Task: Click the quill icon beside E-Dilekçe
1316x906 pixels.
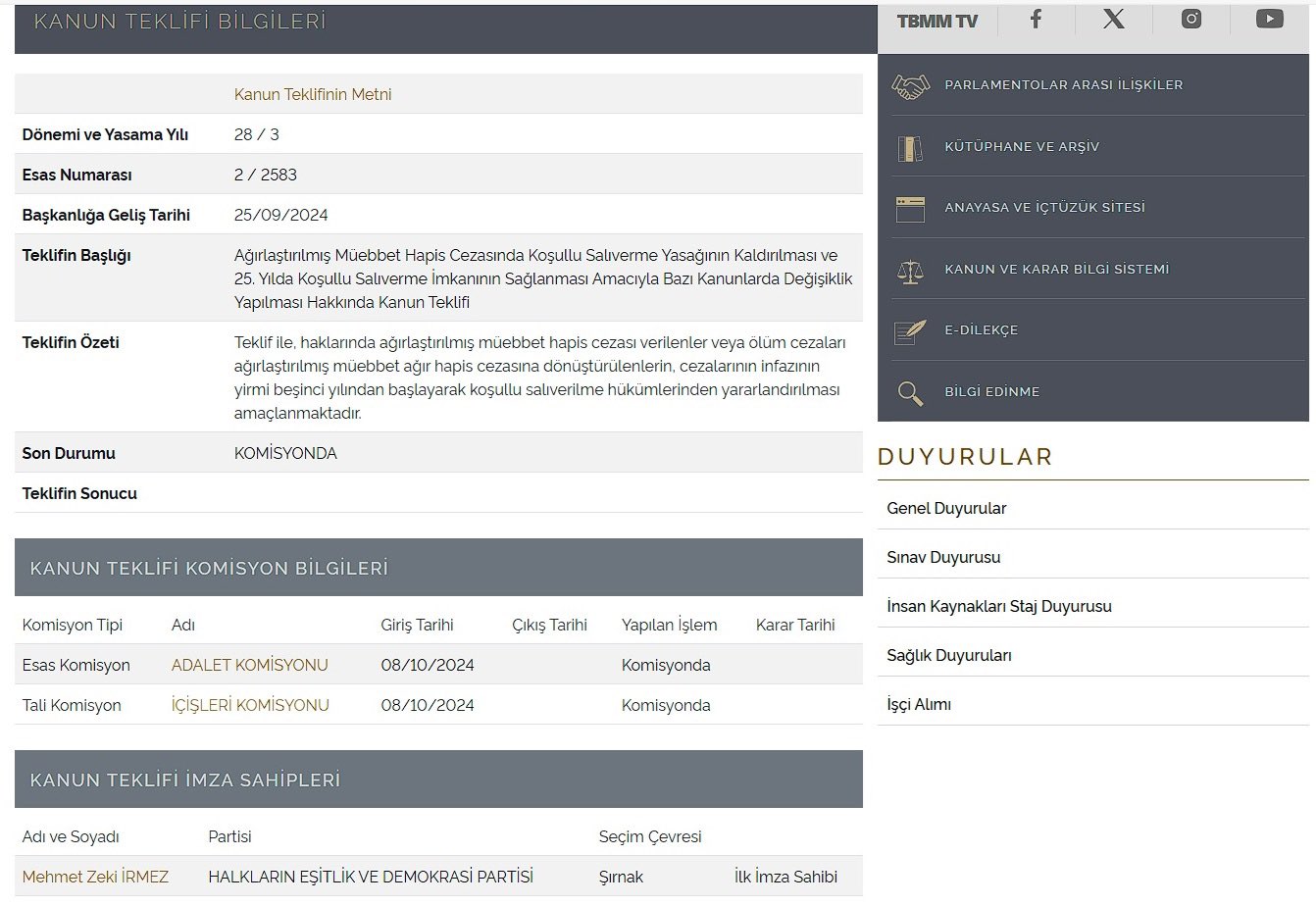Action: (910, 331)
